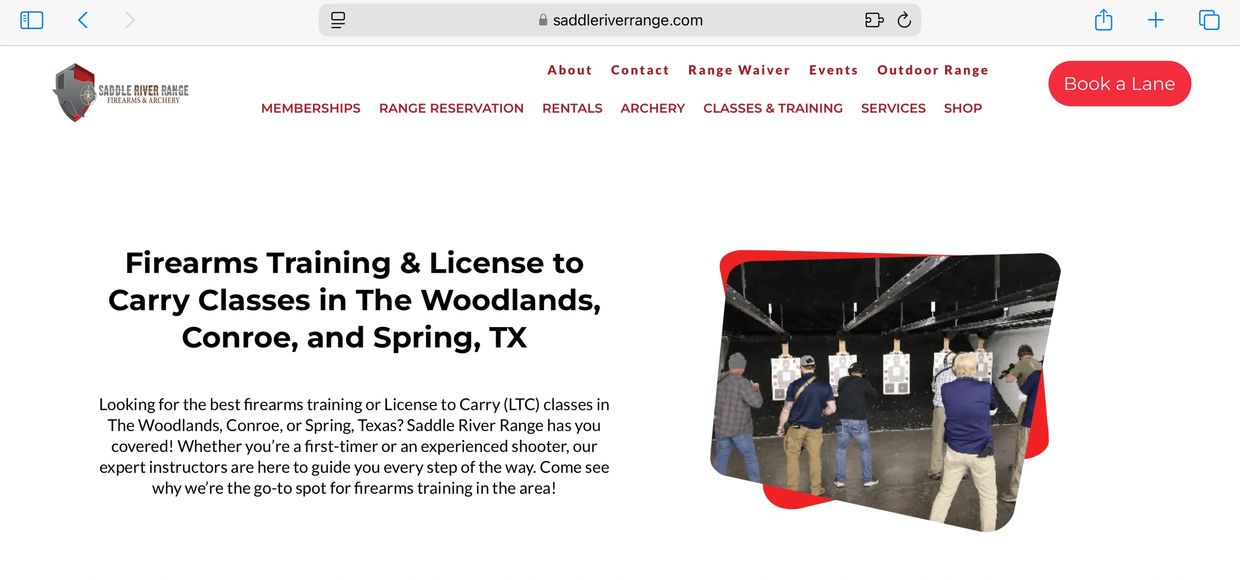The image size is (1240, 580).
Task: Show the Safari sidebar
Action: pos(32,20)
